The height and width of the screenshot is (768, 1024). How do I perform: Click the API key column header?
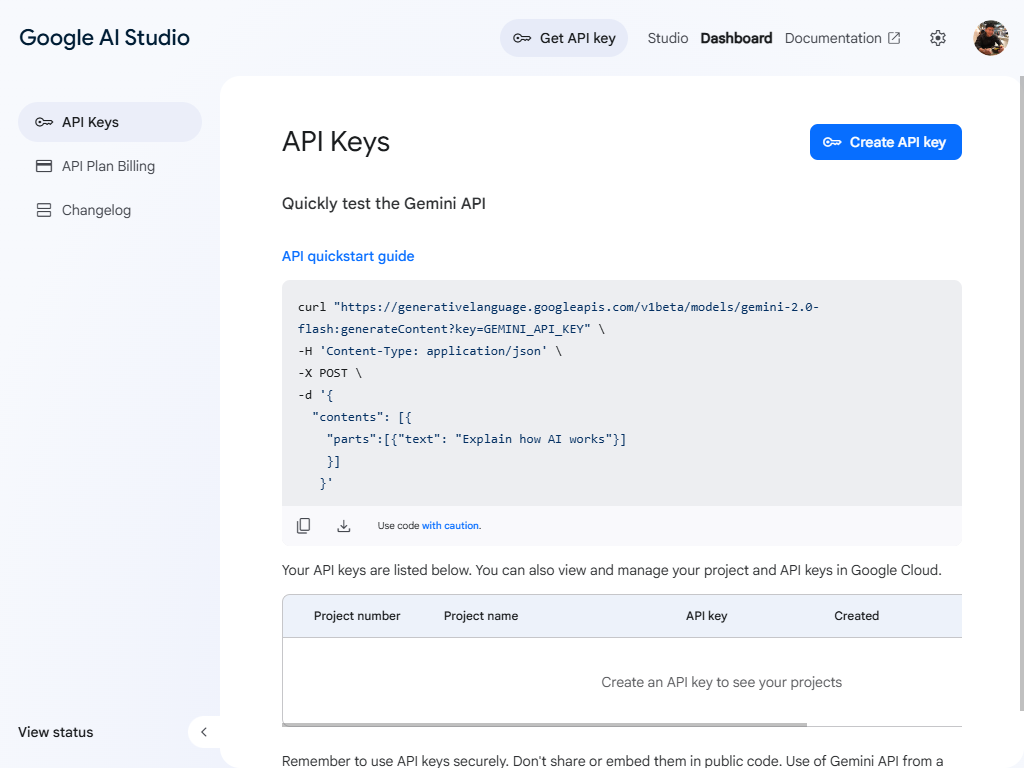click(x=706, y=616)
